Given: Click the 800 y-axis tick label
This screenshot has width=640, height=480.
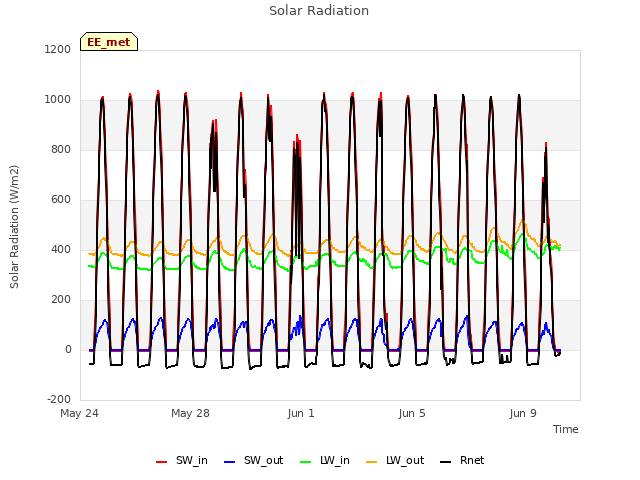Looking at the screenshot, I should point(61,150).
